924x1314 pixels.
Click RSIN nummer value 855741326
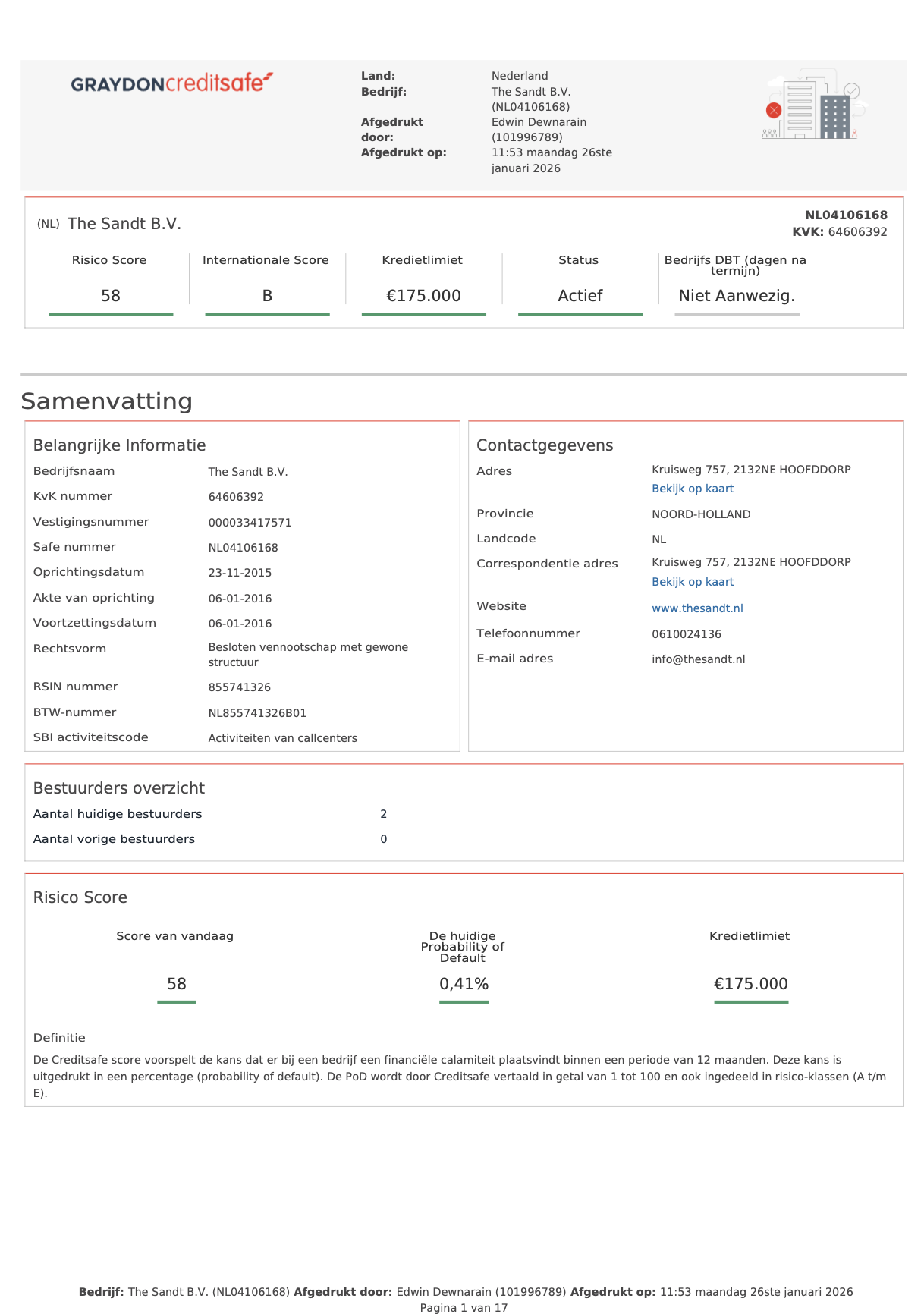239,687
